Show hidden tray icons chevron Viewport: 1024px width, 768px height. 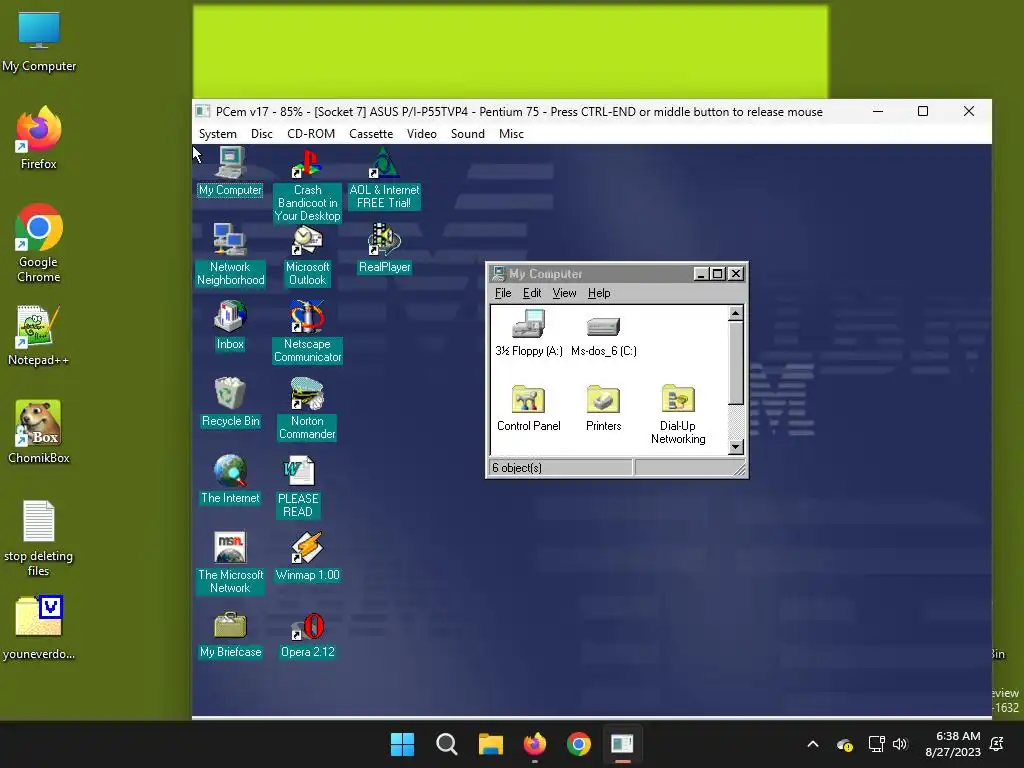(x=813, y=744)
